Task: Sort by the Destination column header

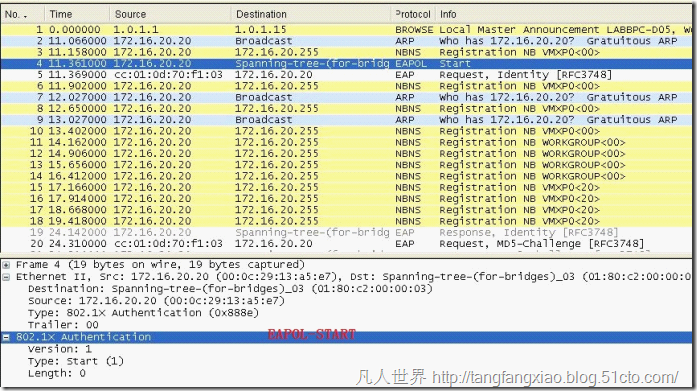Action: pyautogui.click(x=311, y=14)
